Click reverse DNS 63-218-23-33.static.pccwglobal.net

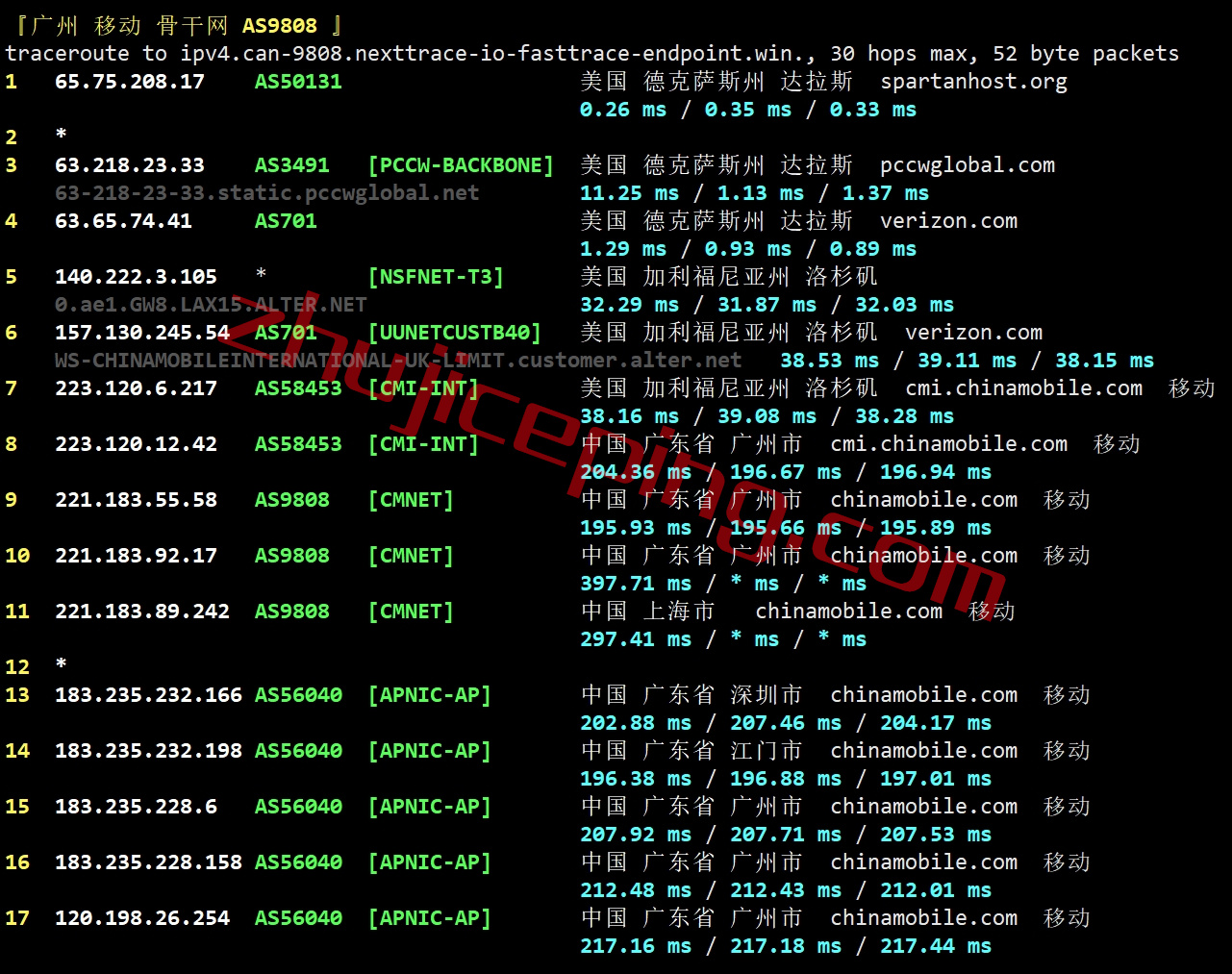[x=266, y=193]
